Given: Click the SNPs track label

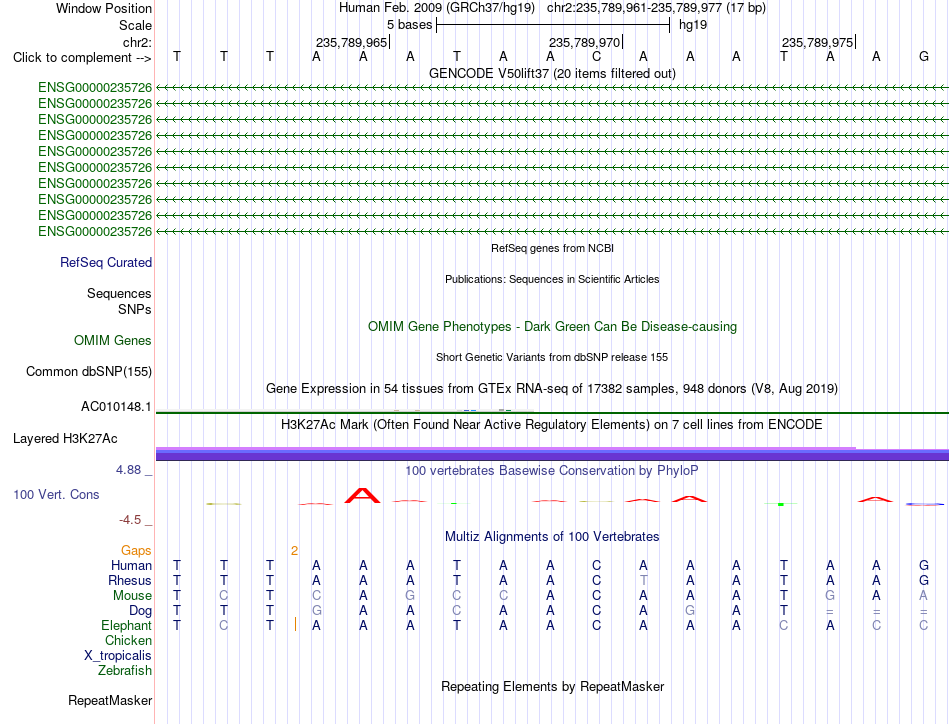Looking at the screenshot, I should tap(135, 309).
